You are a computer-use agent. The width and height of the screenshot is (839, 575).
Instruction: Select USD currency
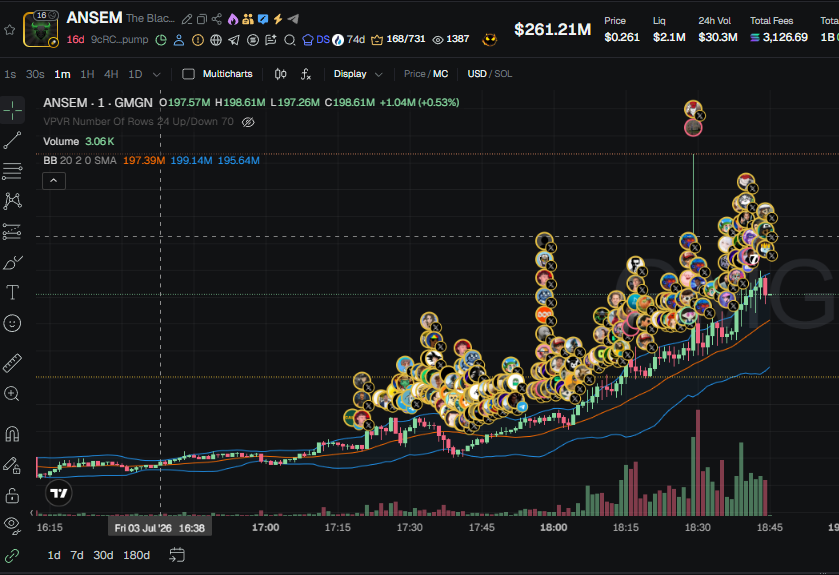point(477,74)
